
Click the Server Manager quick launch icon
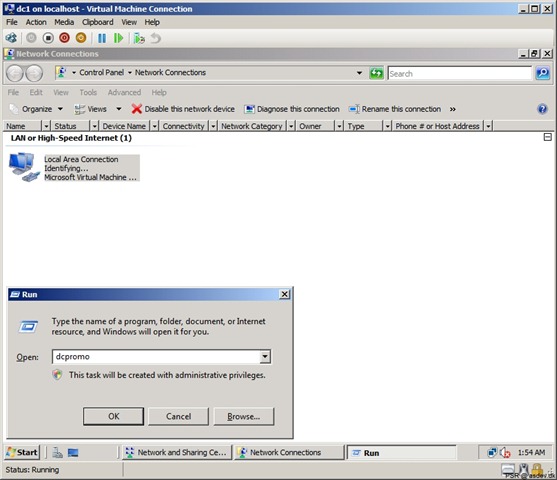coord(57,453)
